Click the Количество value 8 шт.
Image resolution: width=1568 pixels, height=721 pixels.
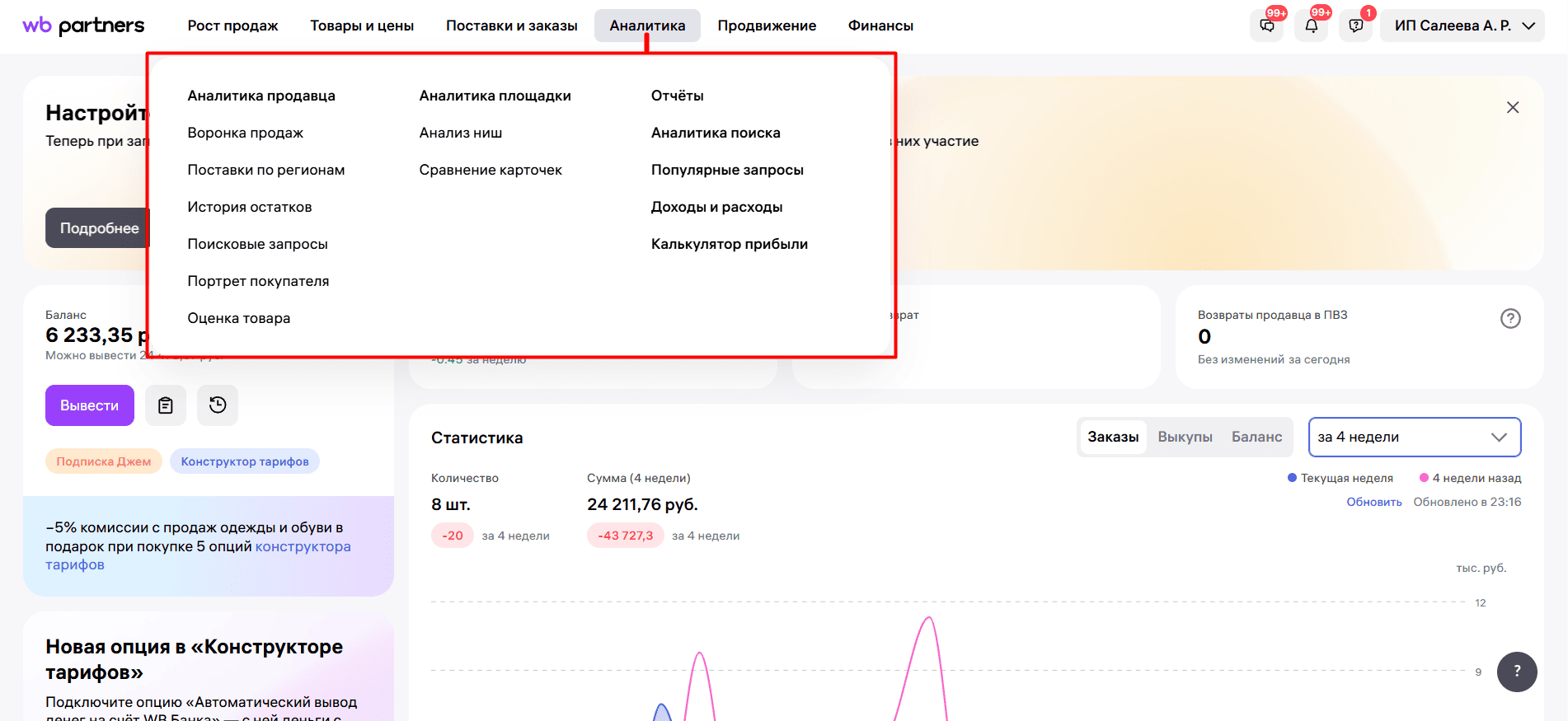[x=451, y=504]
